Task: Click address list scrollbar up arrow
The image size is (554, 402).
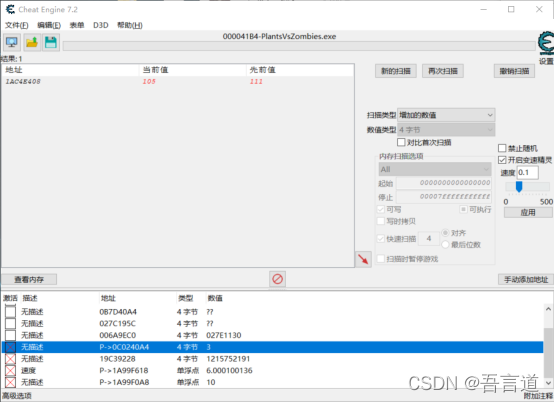Action: [548, 309]
